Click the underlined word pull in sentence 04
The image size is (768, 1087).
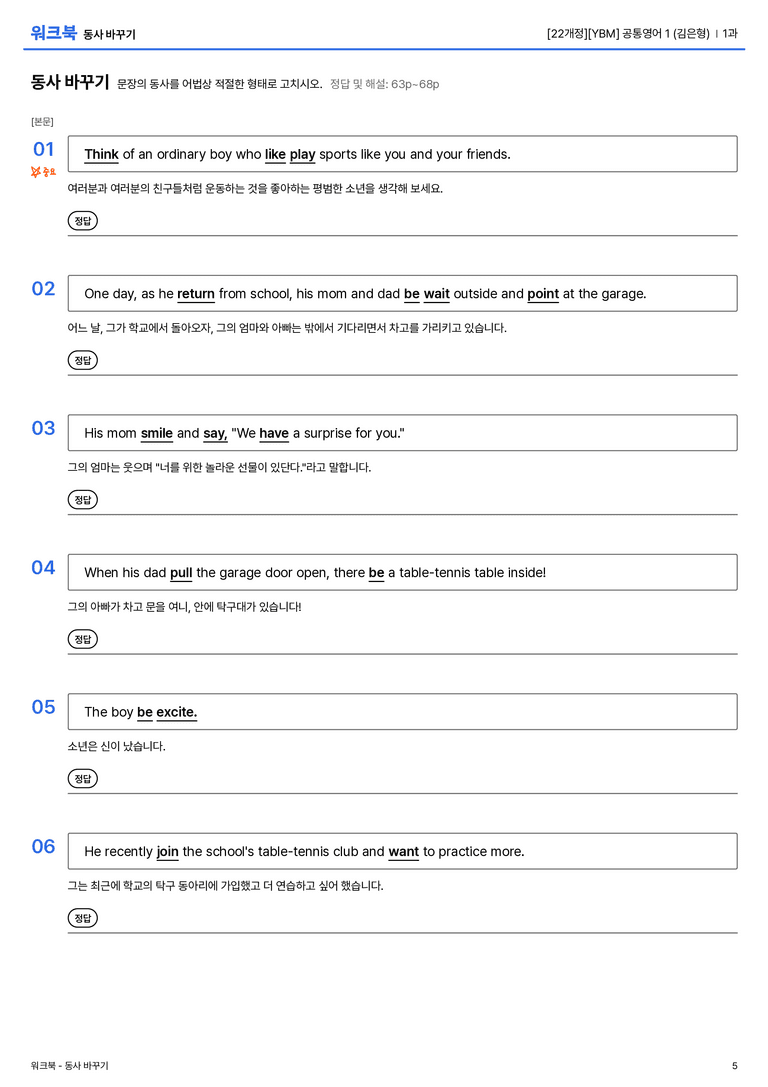(x=181, y=573)
